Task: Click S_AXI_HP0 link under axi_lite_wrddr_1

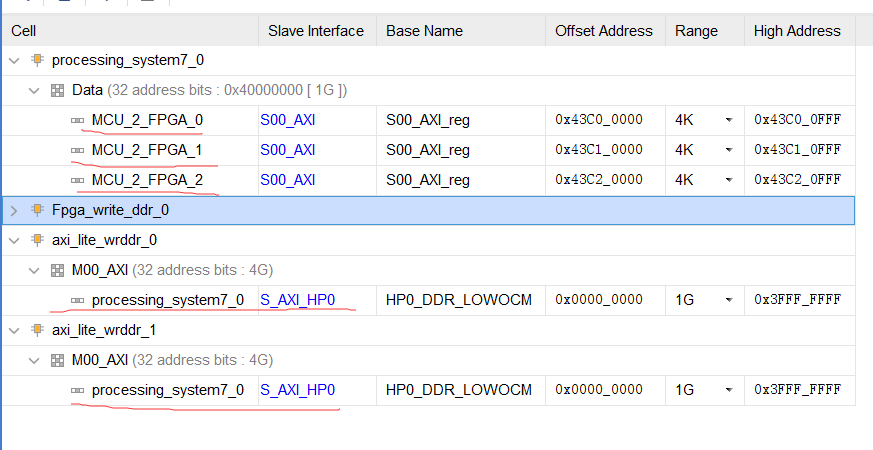Action: click(x=298, y=390)
